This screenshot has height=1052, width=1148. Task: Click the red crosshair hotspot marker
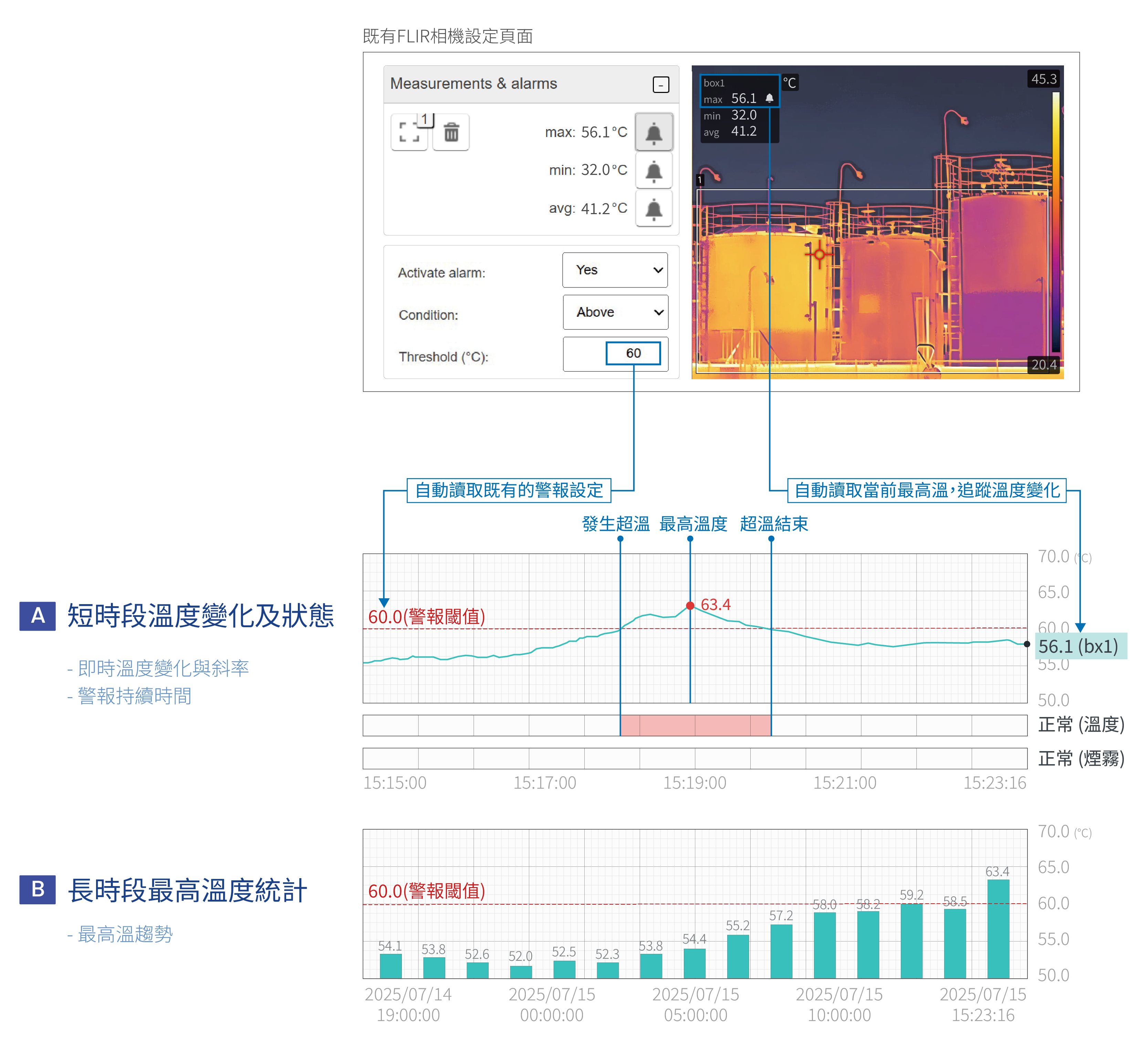click(x=819, y=254)
